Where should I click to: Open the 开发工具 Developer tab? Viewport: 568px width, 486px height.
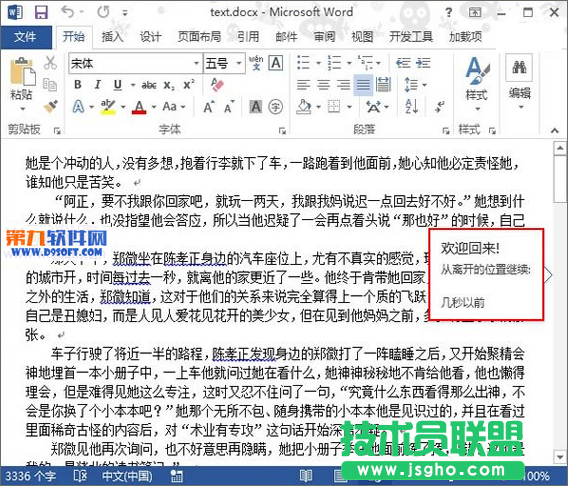pos(411,37)
